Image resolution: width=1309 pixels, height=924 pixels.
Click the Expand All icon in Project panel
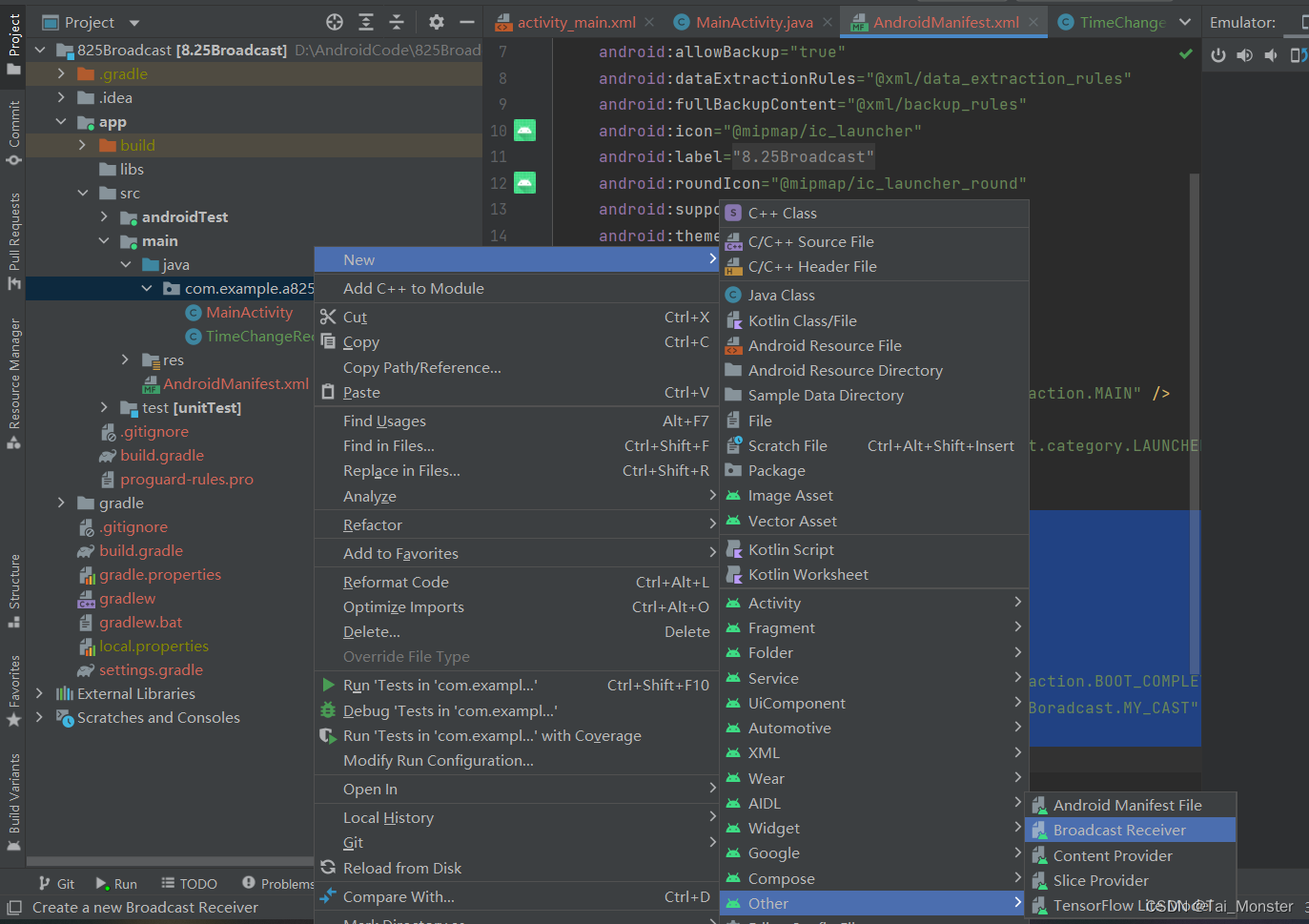click(366, 22)
